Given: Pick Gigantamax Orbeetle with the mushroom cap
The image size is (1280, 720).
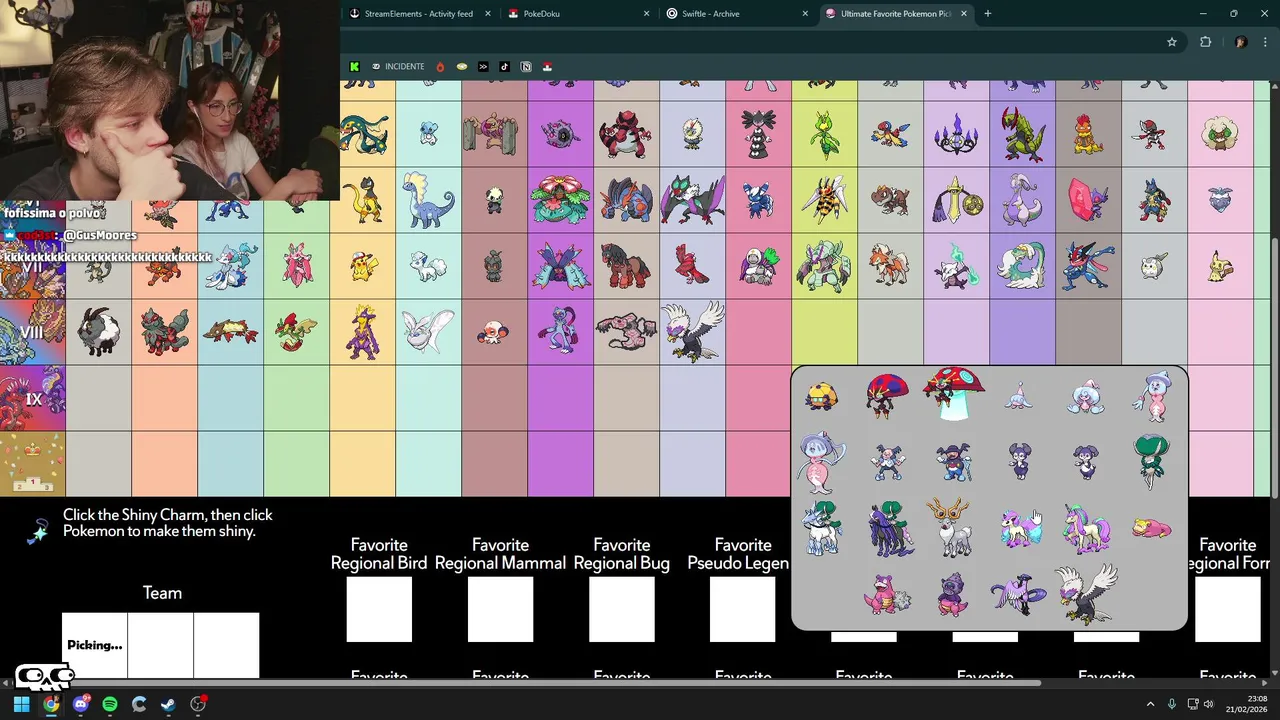Looking at the screenshot, I should tap(954, 394).
